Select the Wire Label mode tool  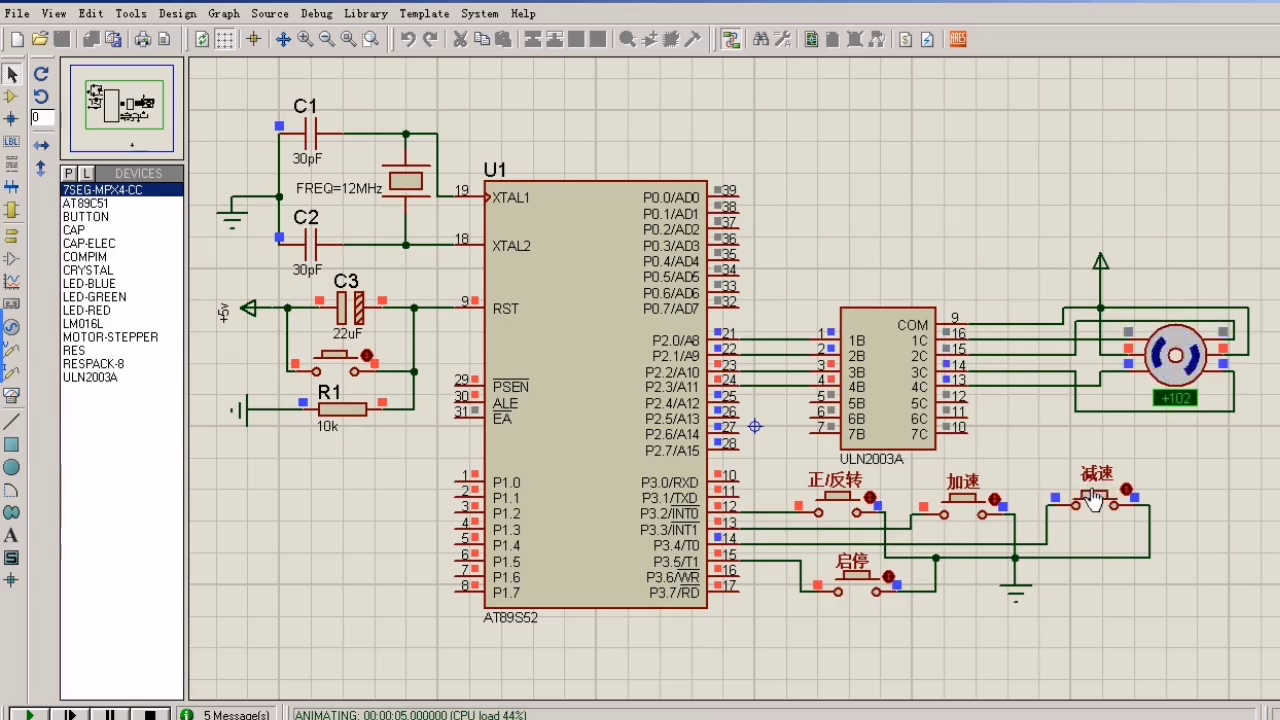12,142
